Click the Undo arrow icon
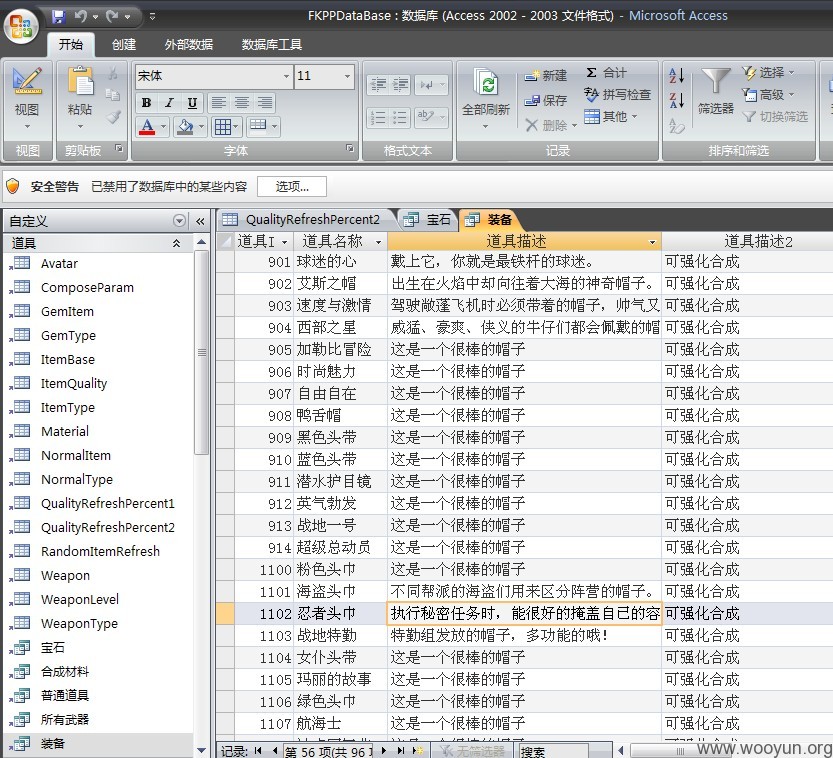Screen dimensions: 833x758 tap(81, 16)
